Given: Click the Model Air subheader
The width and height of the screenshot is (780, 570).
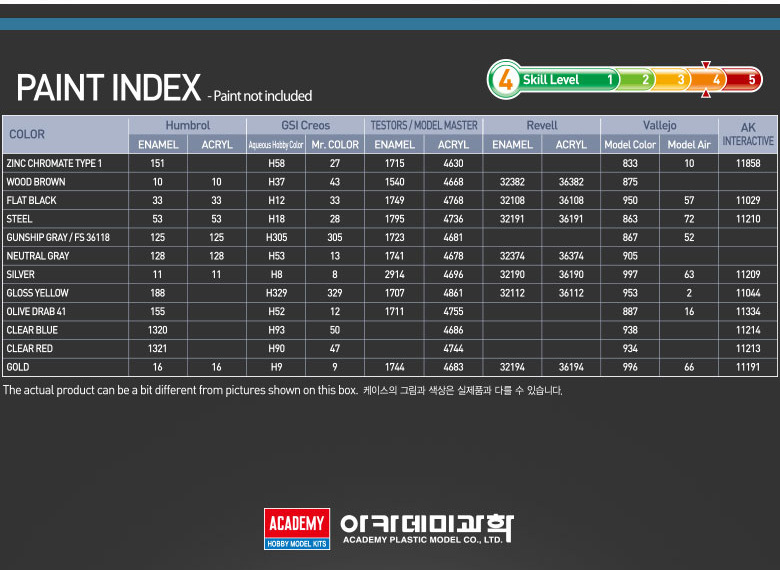Looking at the screenshot, I should point(689,145).
